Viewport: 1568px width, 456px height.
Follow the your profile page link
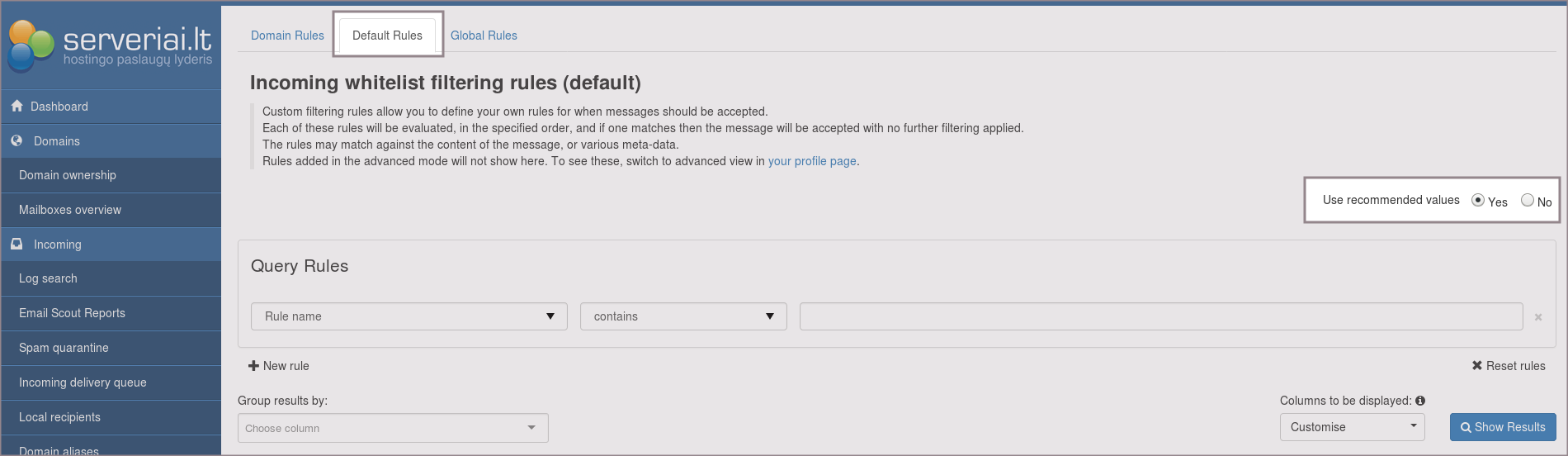click(x=812, y=161)
